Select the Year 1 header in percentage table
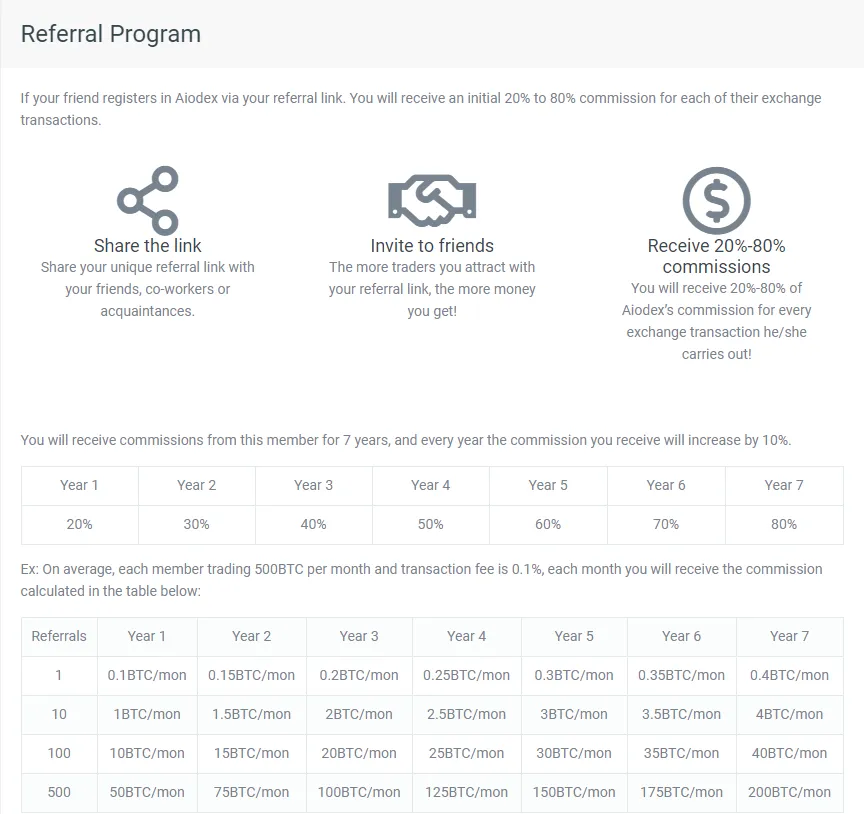Screen dimensions: 864x814 79,485
